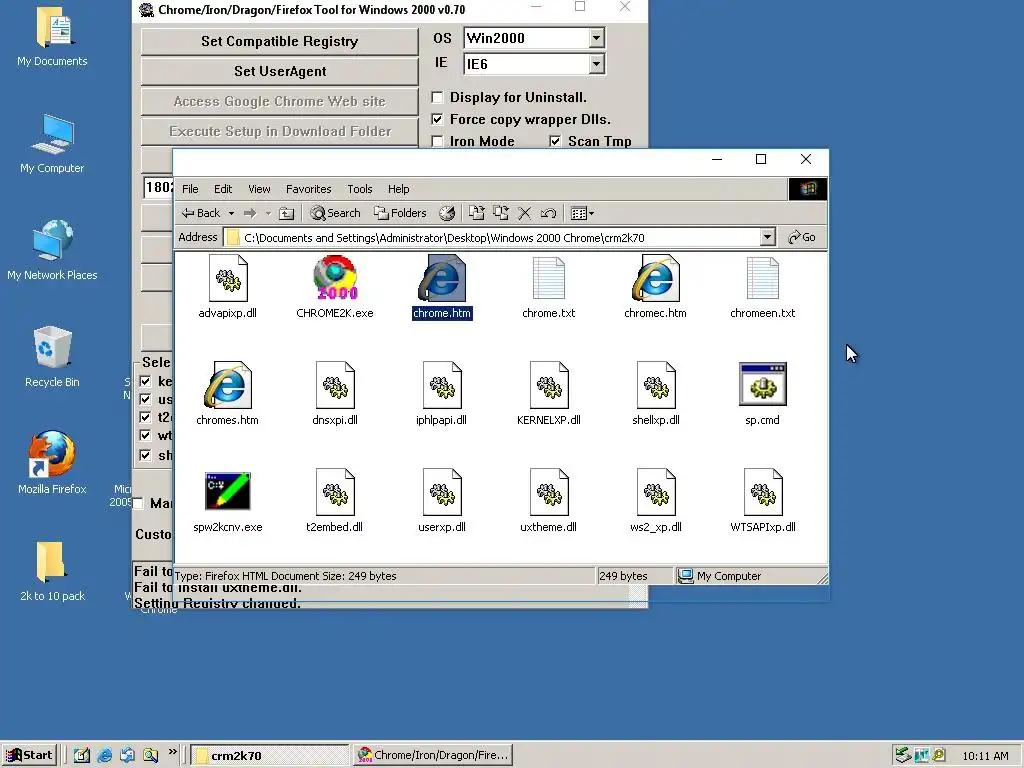Select the chrome.htm file icon
This screenshot has height=768, width=1024.
442,279
